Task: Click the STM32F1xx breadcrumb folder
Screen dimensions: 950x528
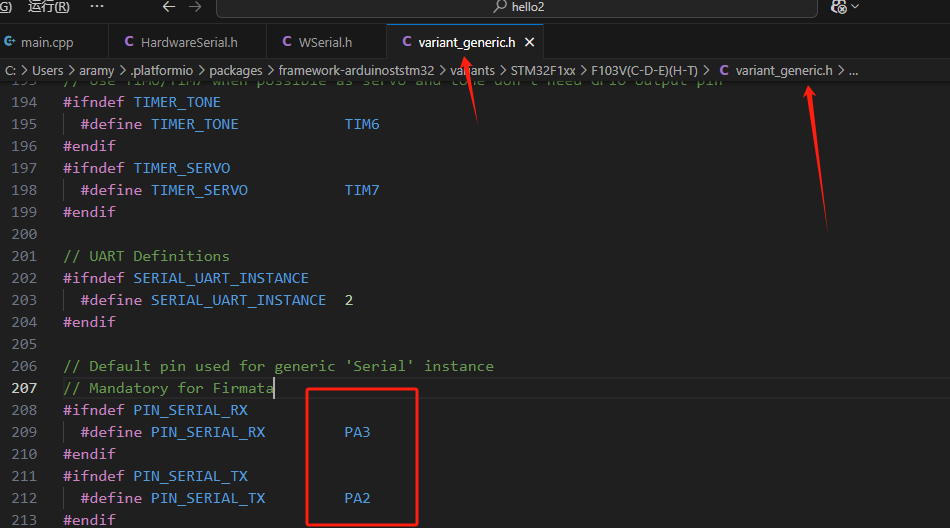Action: click(541, 70)
